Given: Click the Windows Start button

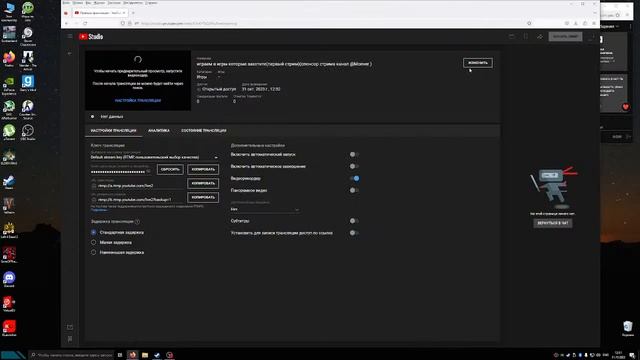Looking at the screenshot, I should pos(13,355).
